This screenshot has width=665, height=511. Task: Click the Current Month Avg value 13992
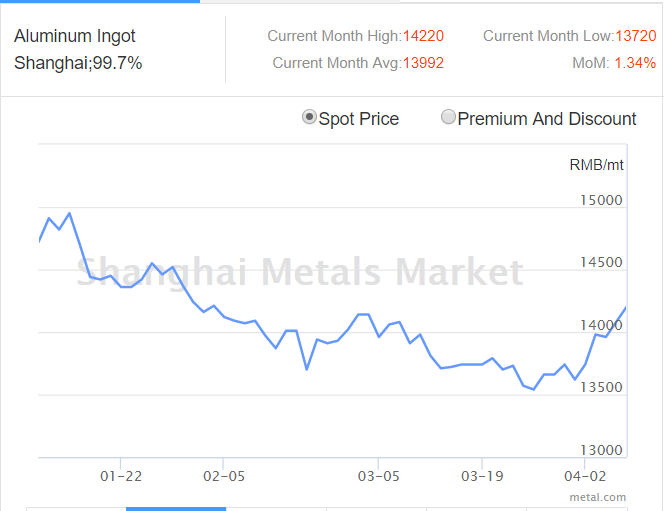423,63
